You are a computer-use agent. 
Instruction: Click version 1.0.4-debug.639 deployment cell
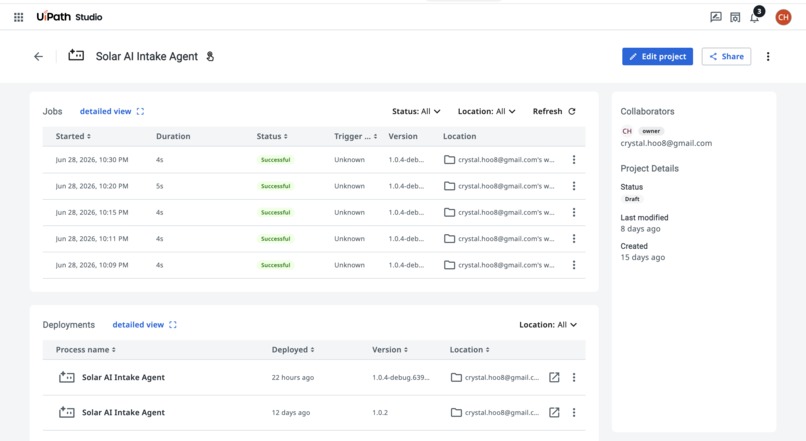pos(401,377)
